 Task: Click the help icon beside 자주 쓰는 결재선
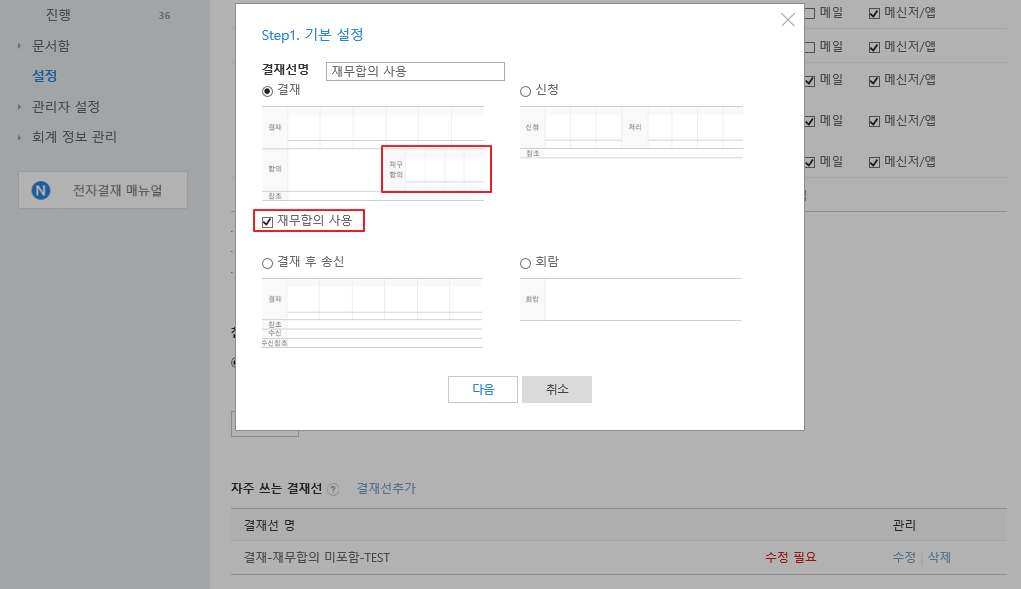[333, 489]
